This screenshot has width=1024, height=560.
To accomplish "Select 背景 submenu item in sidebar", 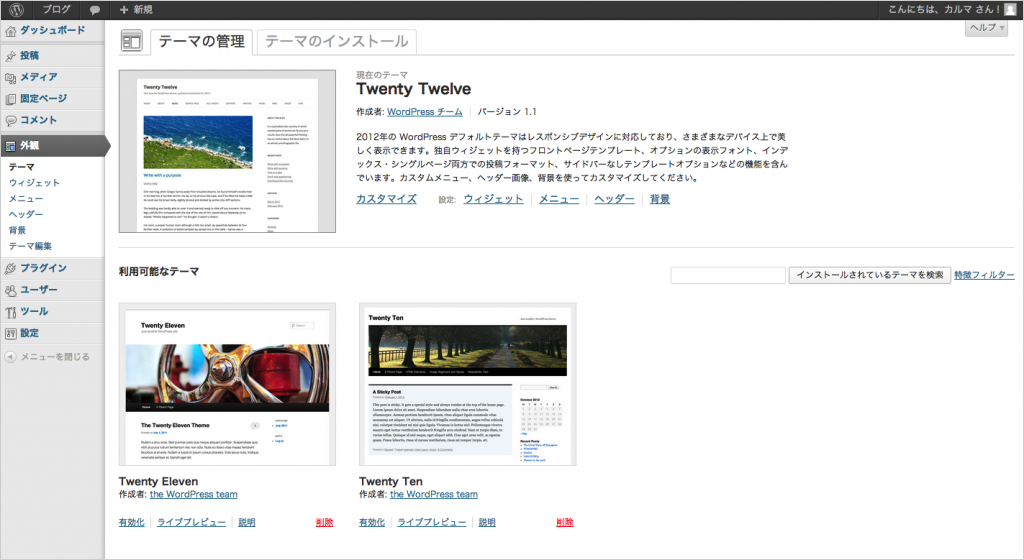I will (17, 230).
